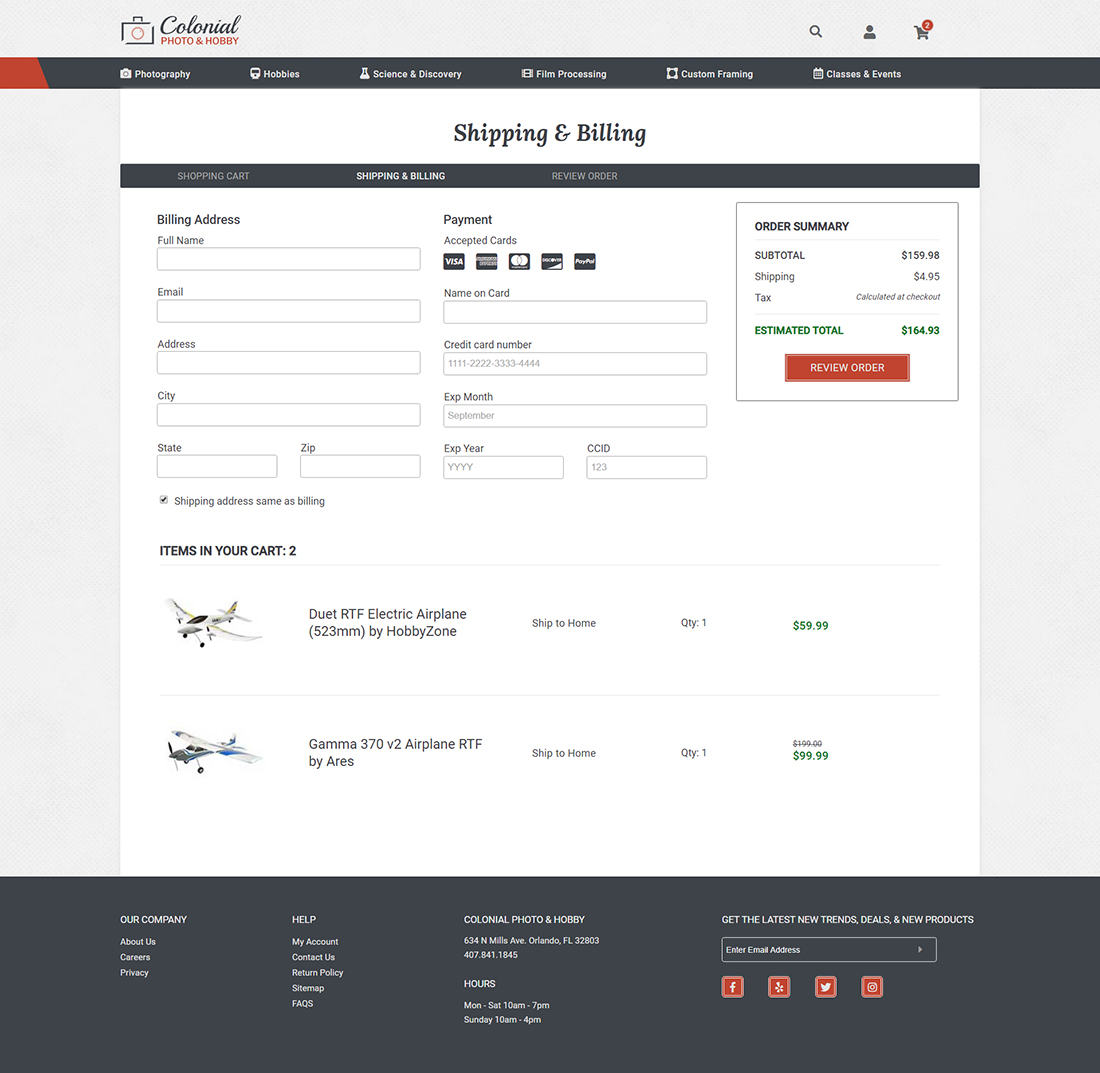Open the Exp Month selector
Image resolution: width=1100 pixels, height=1073 pixels.
point(575,415)
